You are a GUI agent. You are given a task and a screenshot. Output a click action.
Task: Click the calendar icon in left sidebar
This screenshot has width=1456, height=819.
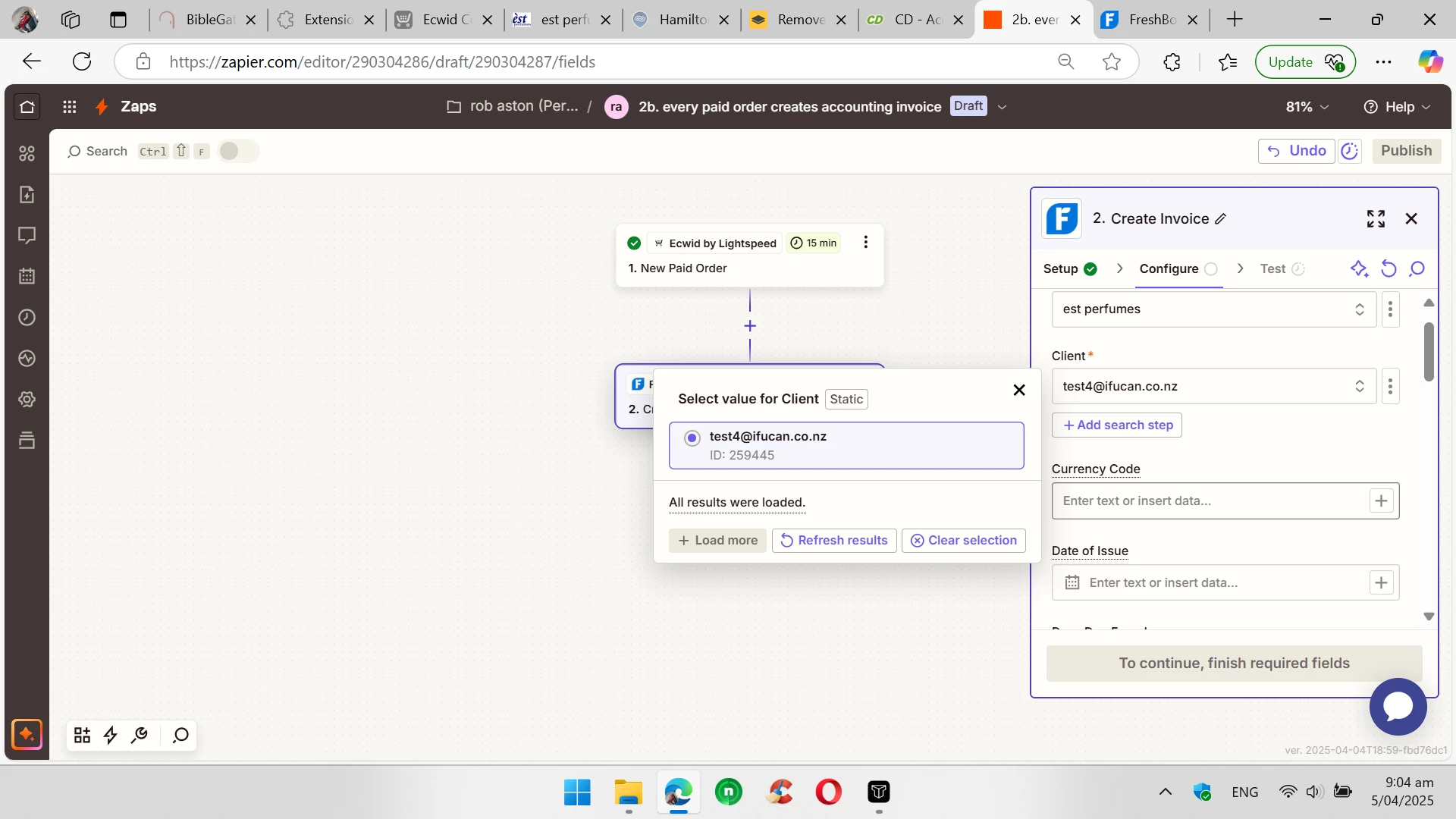click(27, 276)
